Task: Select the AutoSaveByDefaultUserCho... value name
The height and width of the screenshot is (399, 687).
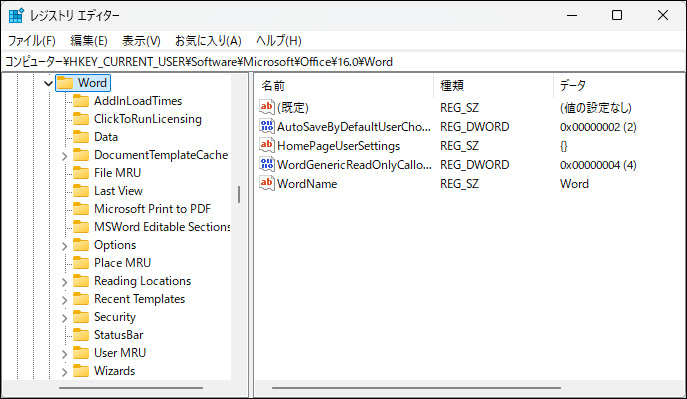Action: [x=354, y=127]
